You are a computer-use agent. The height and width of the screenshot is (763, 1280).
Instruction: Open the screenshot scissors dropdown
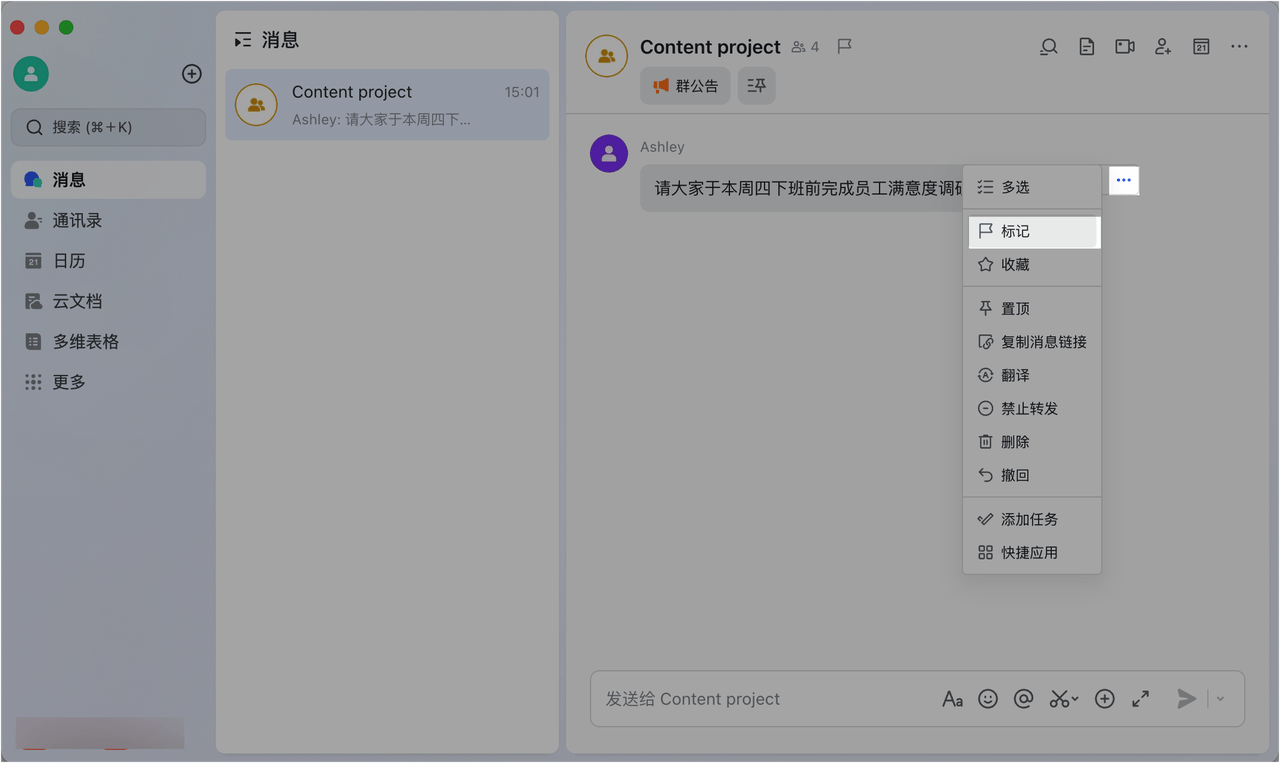[1063, 699]
